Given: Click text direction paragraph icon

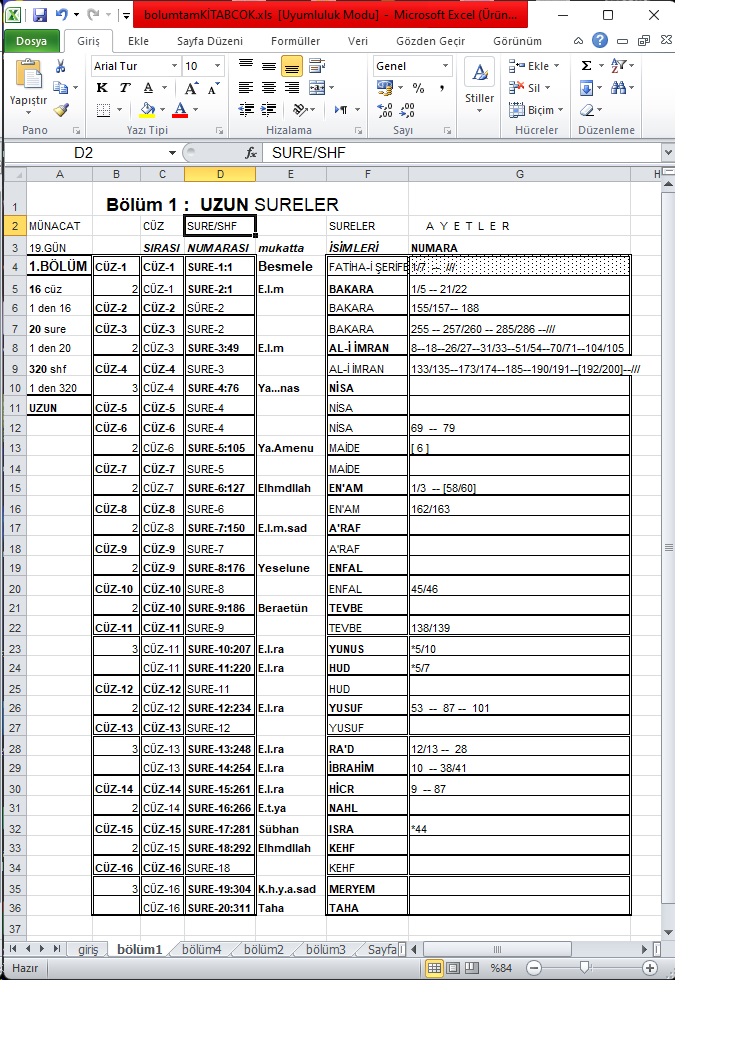Looking at the screenshot, I should tap(341, 110).
